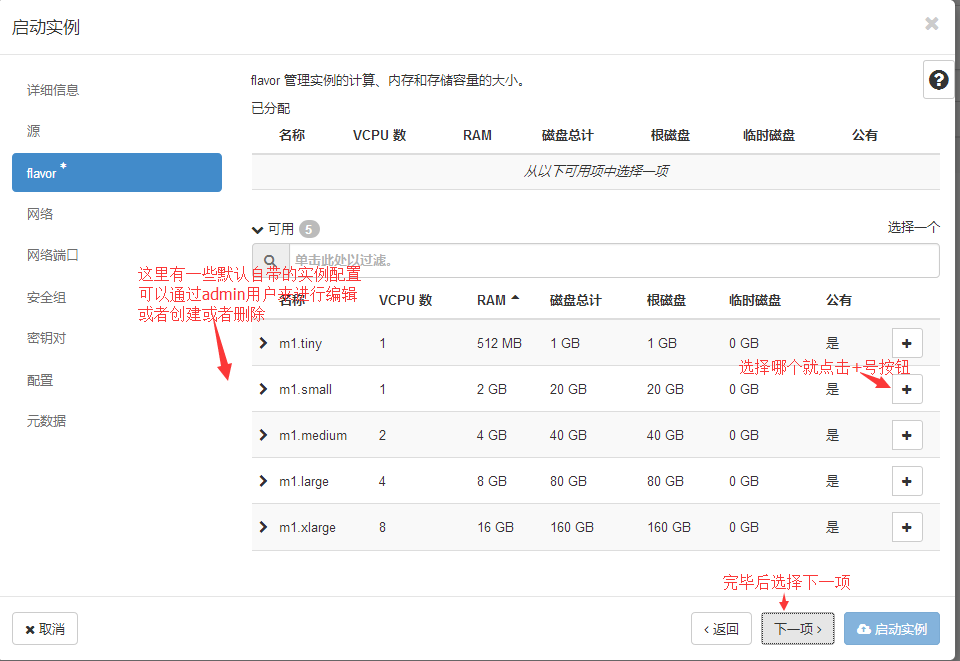Expand the m1.small row details
Viewport: 960px width, 661px height.
coord(263,389)
